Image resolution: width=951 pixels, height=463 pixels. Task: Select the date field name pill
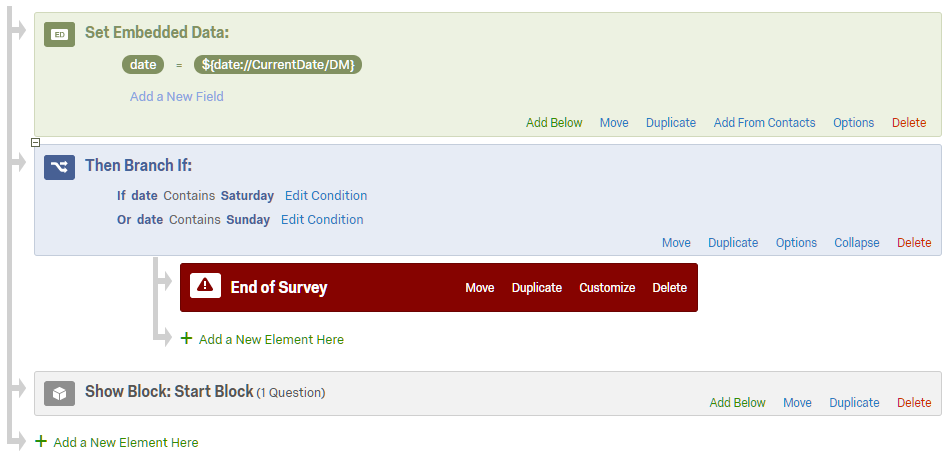pos(143,64)
